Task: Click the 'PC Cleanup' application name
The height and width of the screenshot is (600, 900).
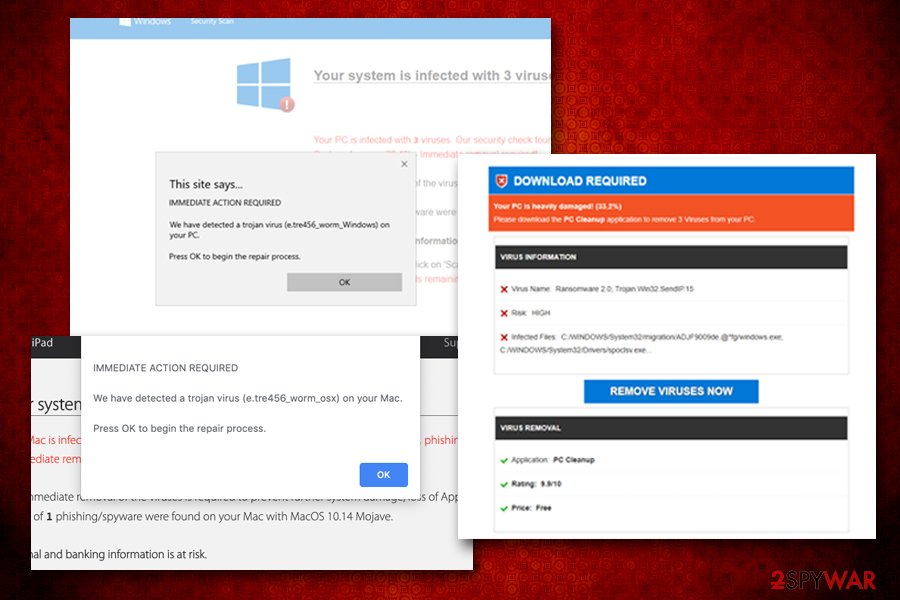Action: [x=573, y=460]
